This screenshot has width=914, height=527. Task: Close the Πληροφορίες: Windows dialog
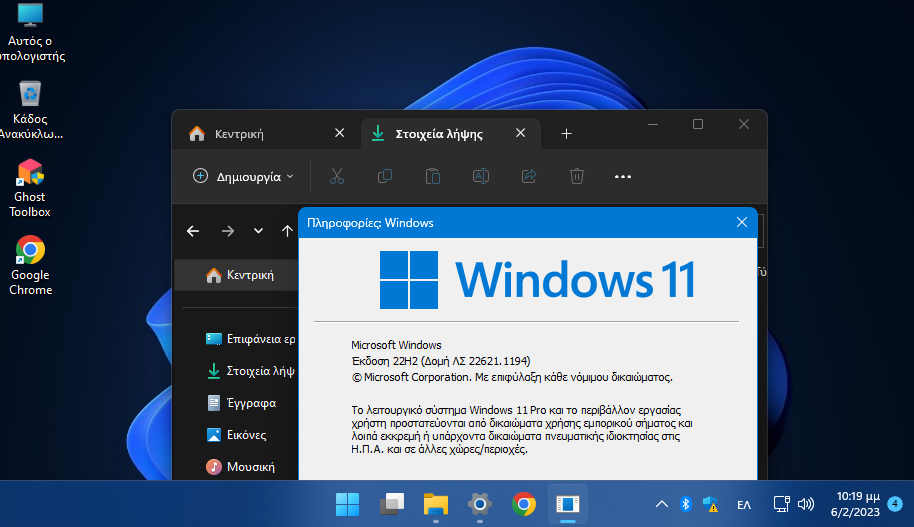(x=741, y=222)
